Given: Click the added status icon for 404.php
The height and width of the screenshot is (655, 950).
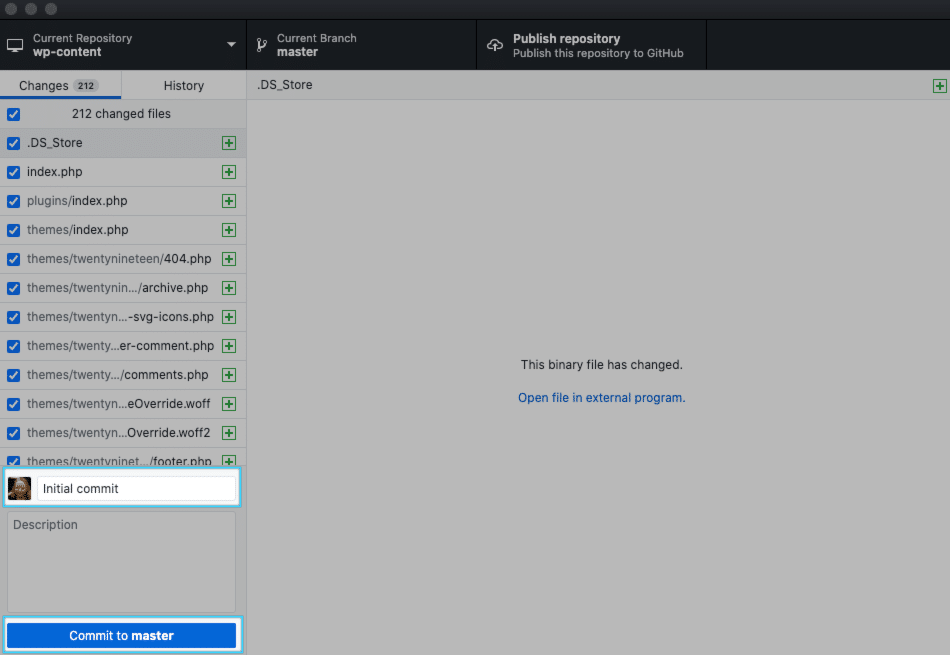Looking at the screenshot, I should coord(229,259).
